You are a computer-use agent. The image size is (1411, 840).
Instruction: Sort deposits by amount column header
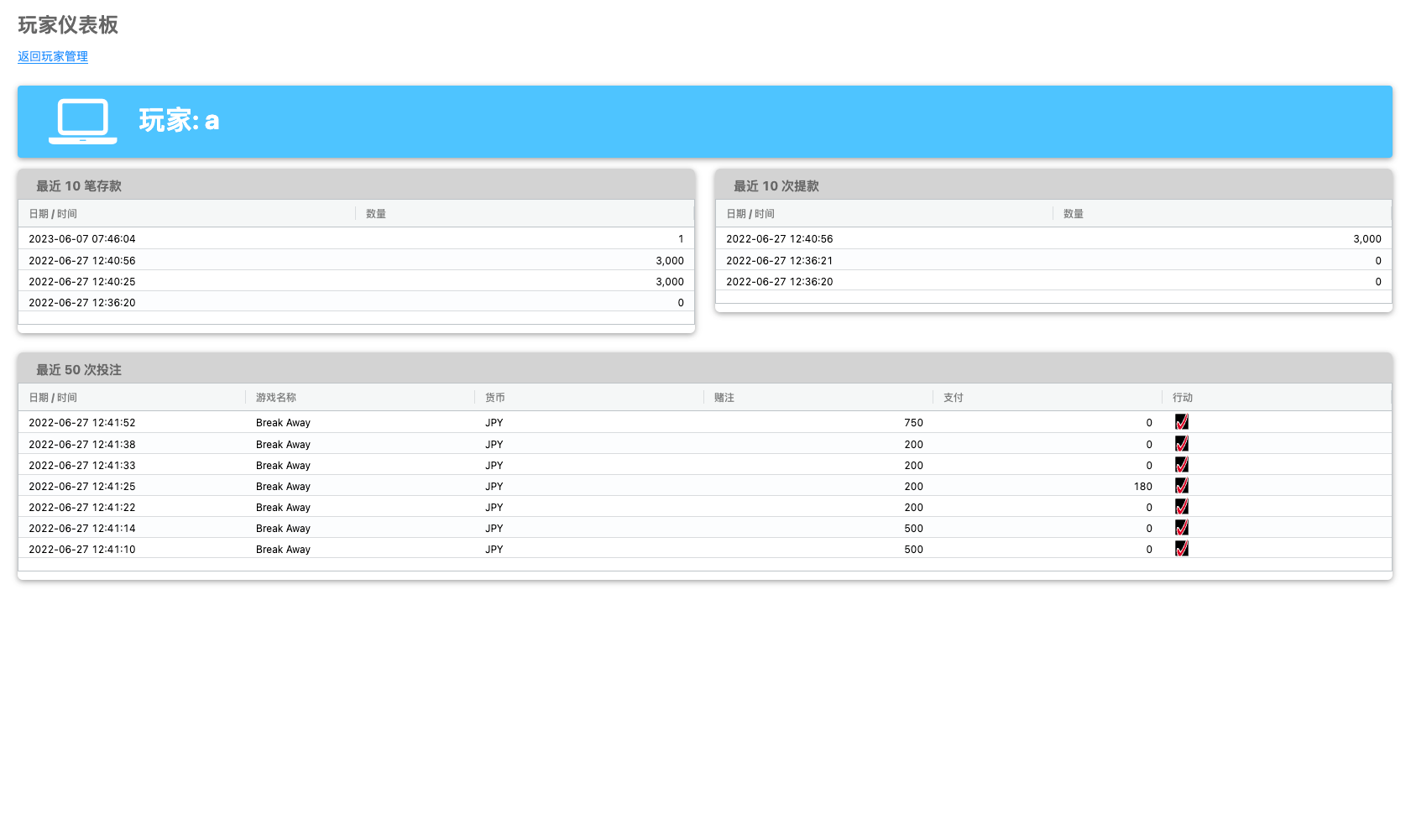click(x=376, y=214)
